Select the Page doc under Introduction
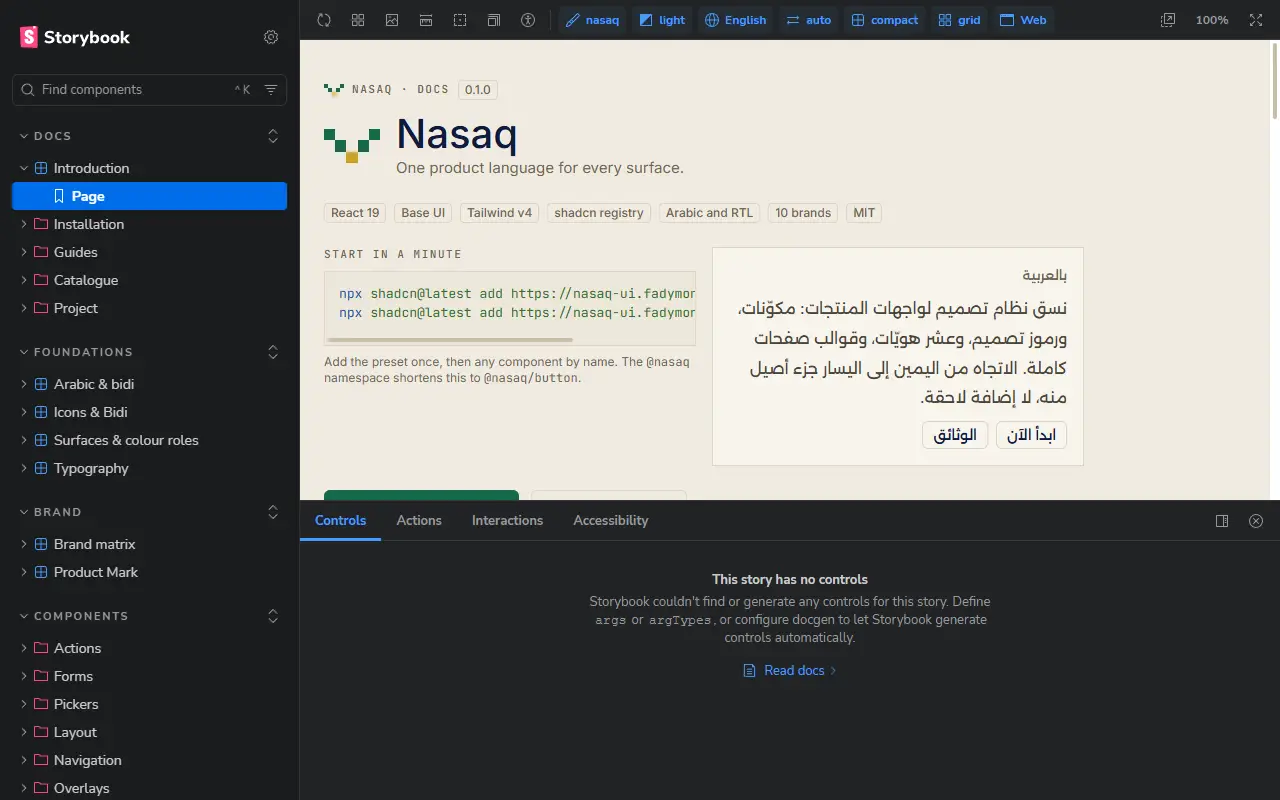This screenshot has height=800, width=1280. 150,196
